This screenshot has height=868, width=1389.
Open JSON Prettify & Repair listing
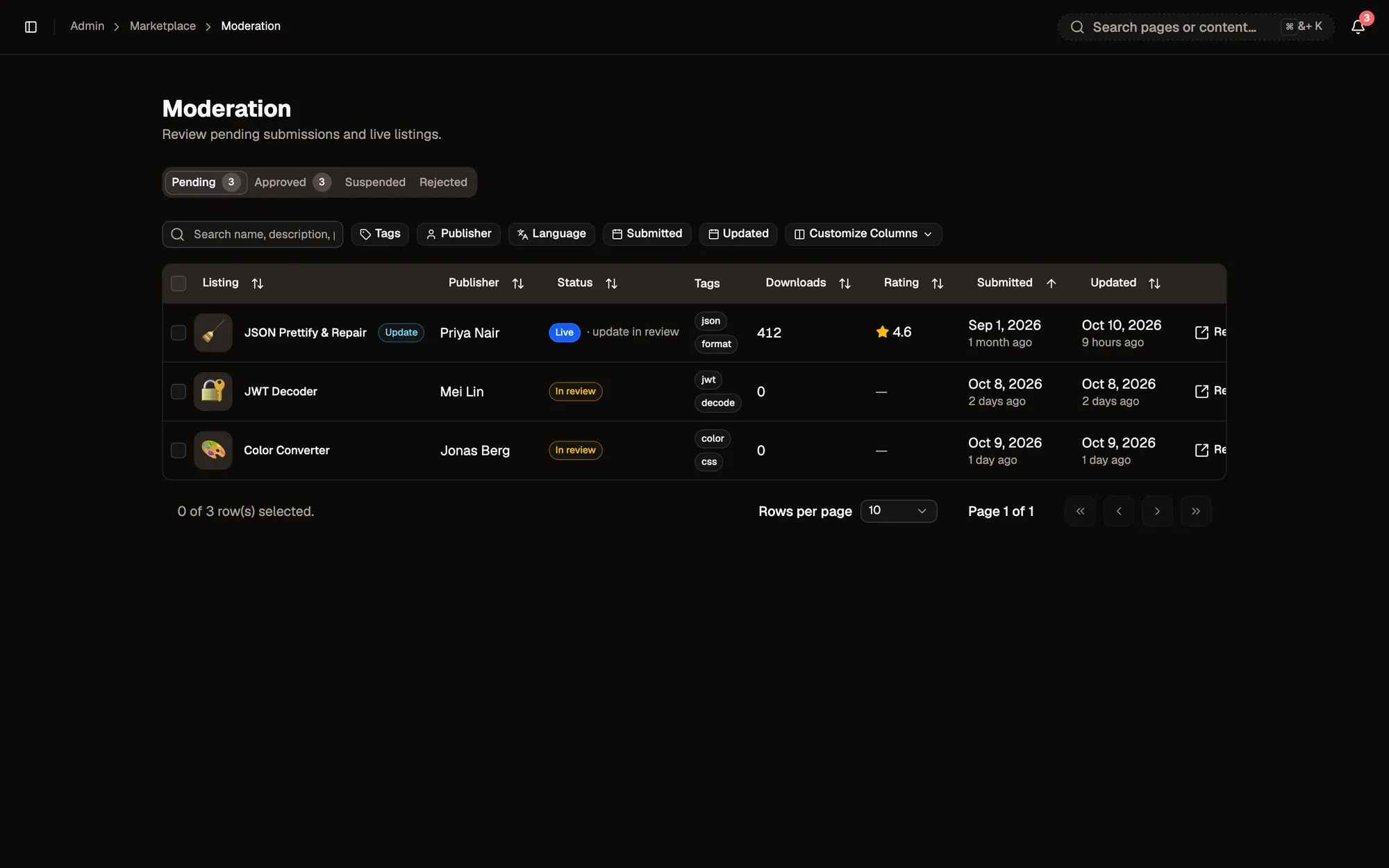[305, 333]
